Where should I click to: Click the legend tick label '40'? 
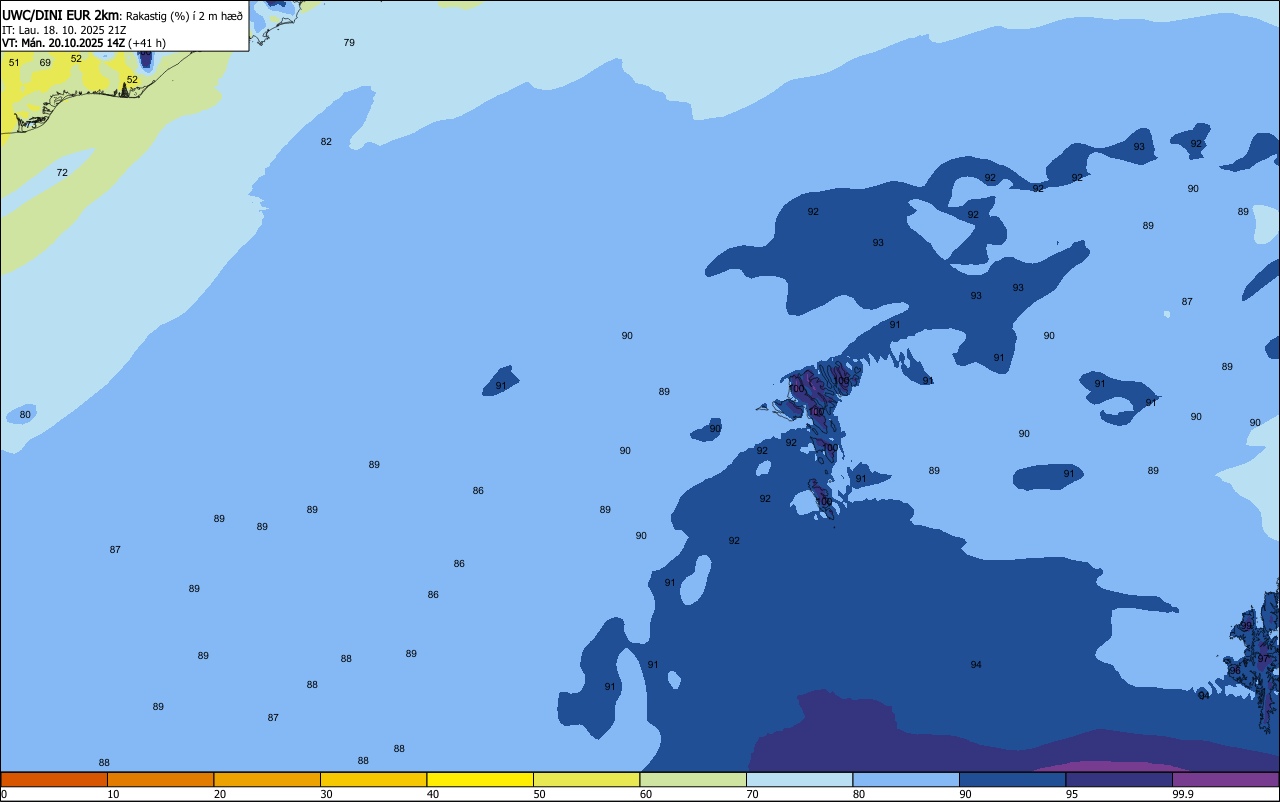[433, 794]
